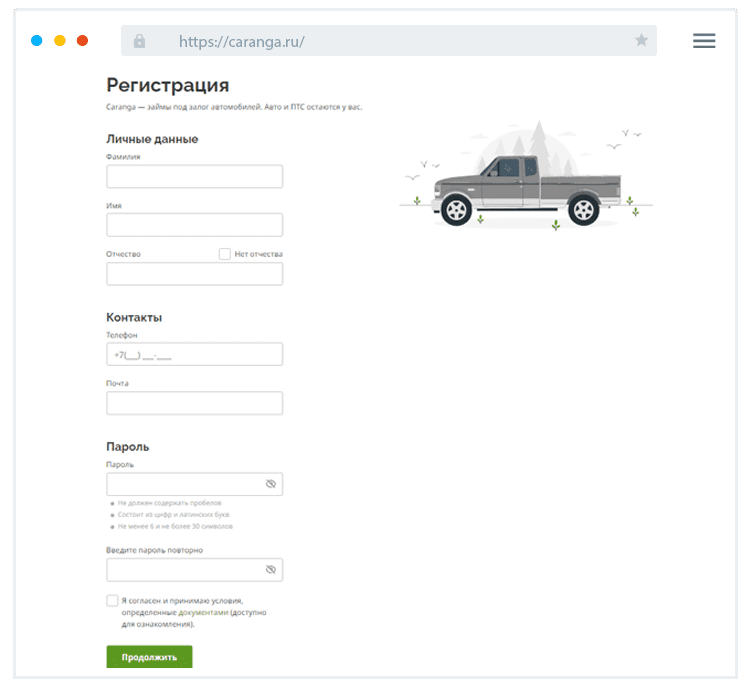Select the Отчество input field
The width and height of the screenshot is (751, 691).
pos(194,274)
